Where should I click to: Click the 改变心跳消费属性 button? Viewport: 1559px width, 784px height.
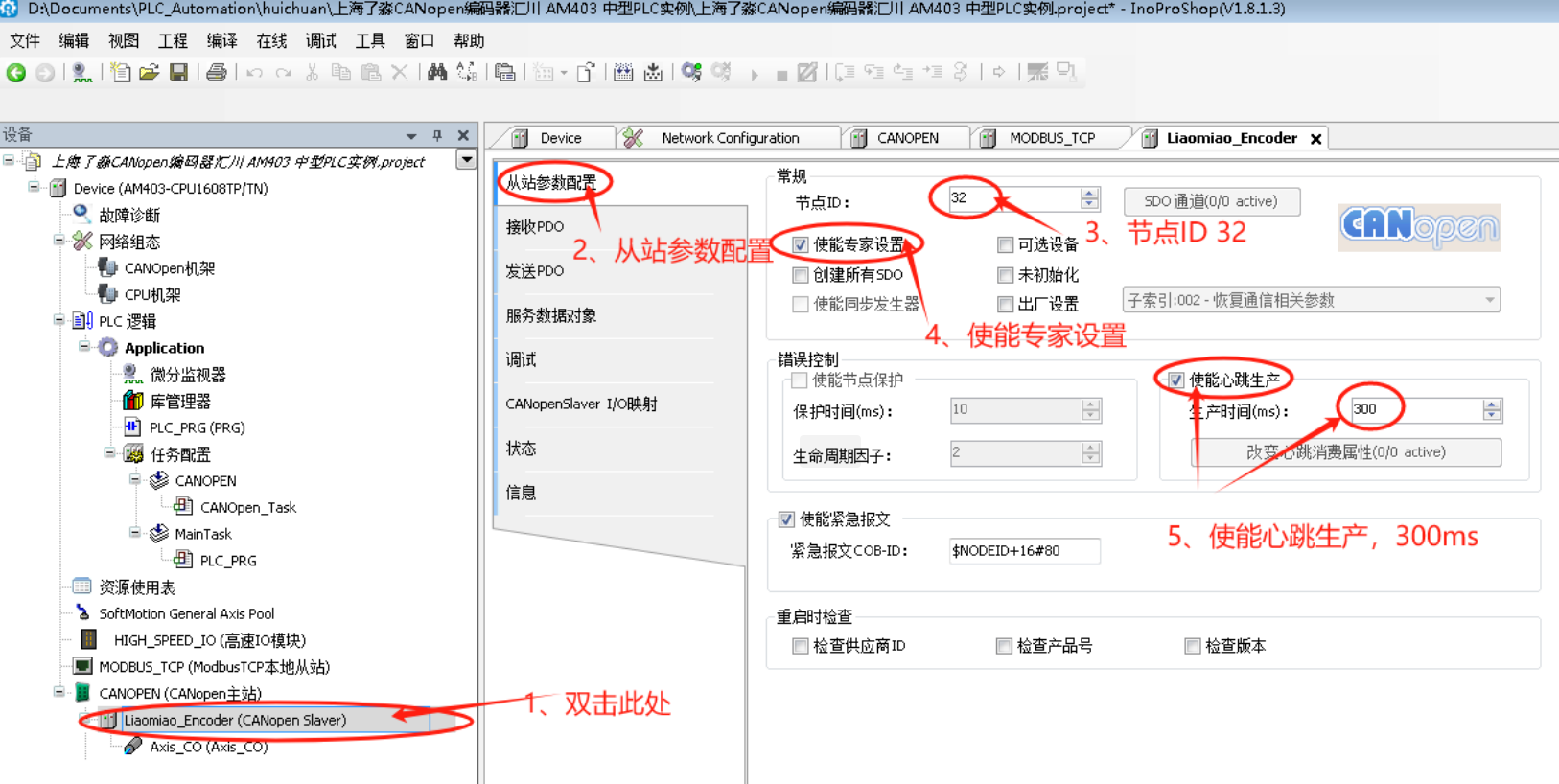(1345, 452)
